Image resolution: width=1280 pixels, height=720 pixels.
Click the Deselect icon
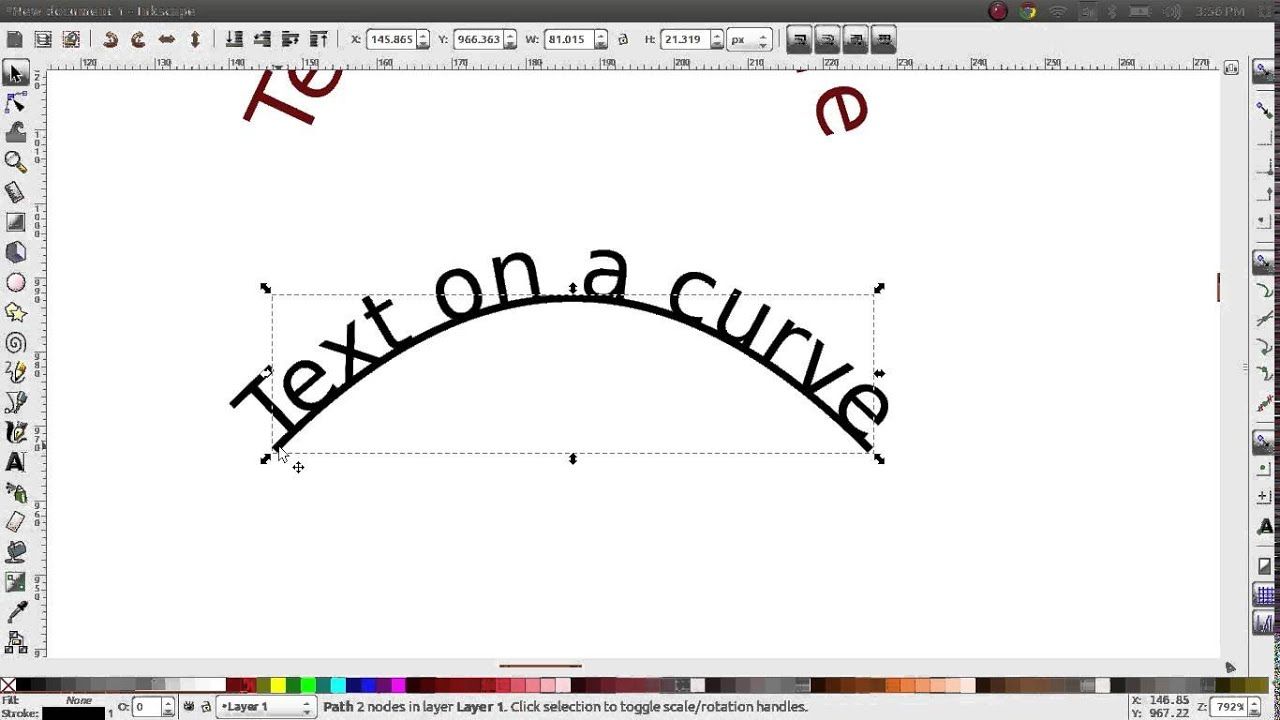(71, 40)
